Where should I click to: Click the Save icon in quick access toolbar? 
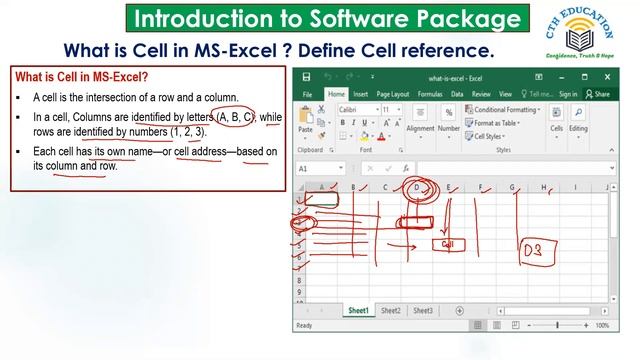[x=306, y=77]
